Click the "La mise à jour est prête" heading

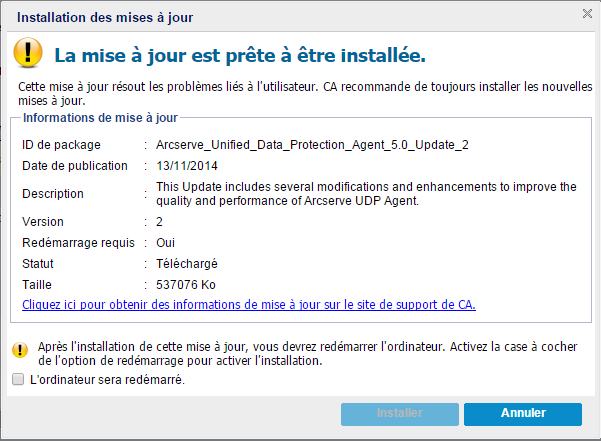[240, 53]
